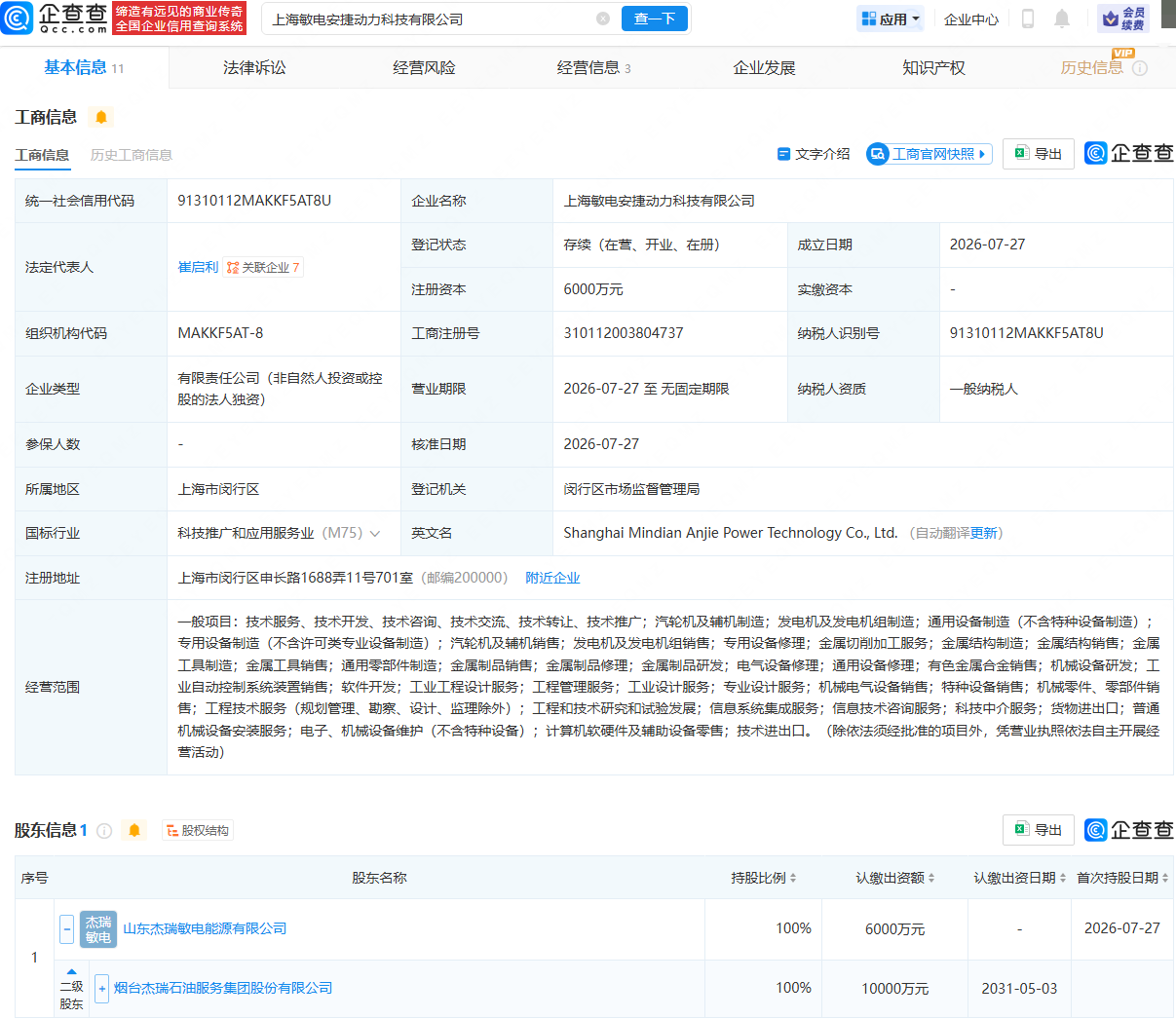Viewport: 1176px width, 1019px height.
Task: Collapse the 二级股东 arrow
Action: (x=71, y=971)
